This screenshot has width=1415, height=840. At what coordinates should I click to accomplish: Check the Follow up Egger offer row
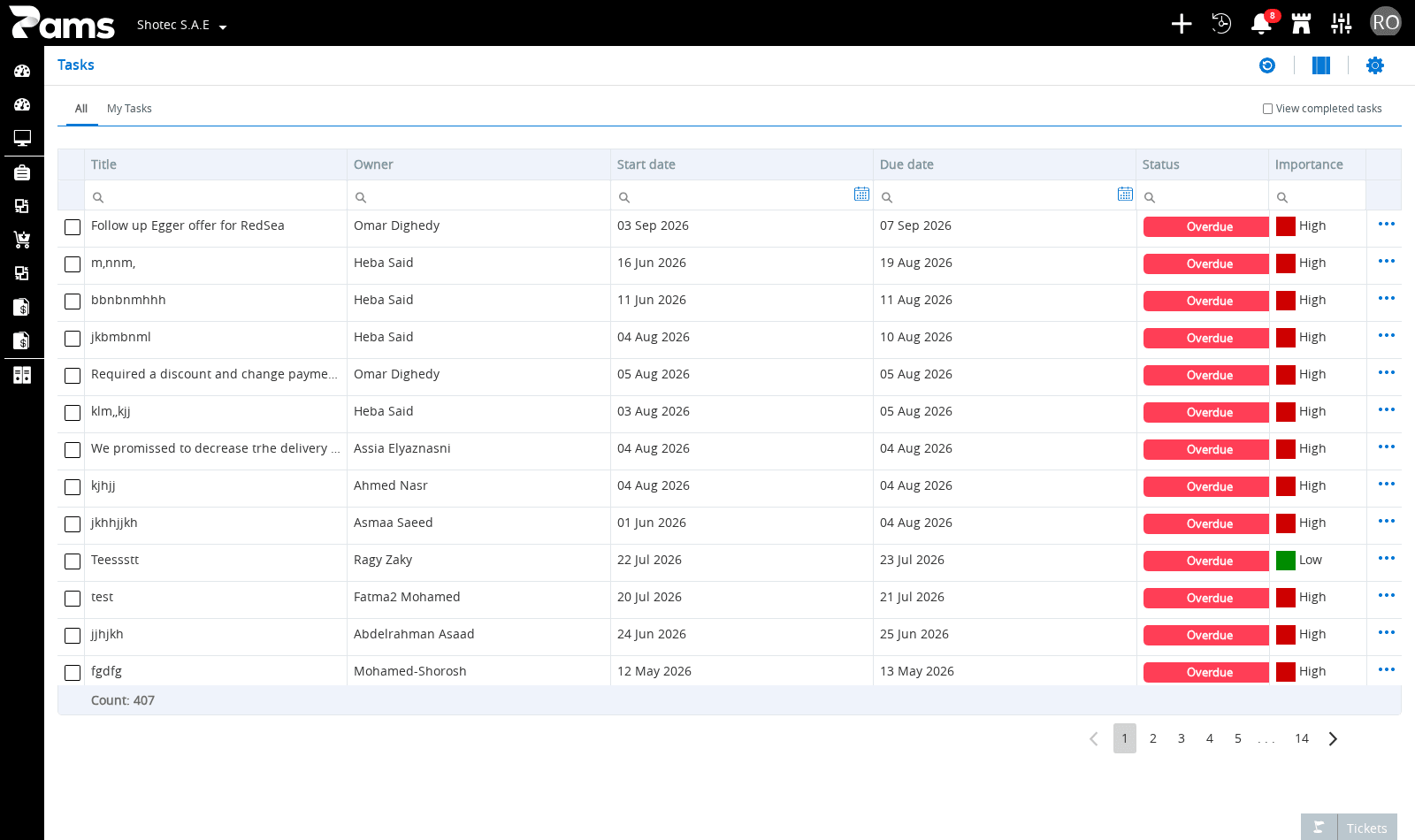(x=73, y=227)
